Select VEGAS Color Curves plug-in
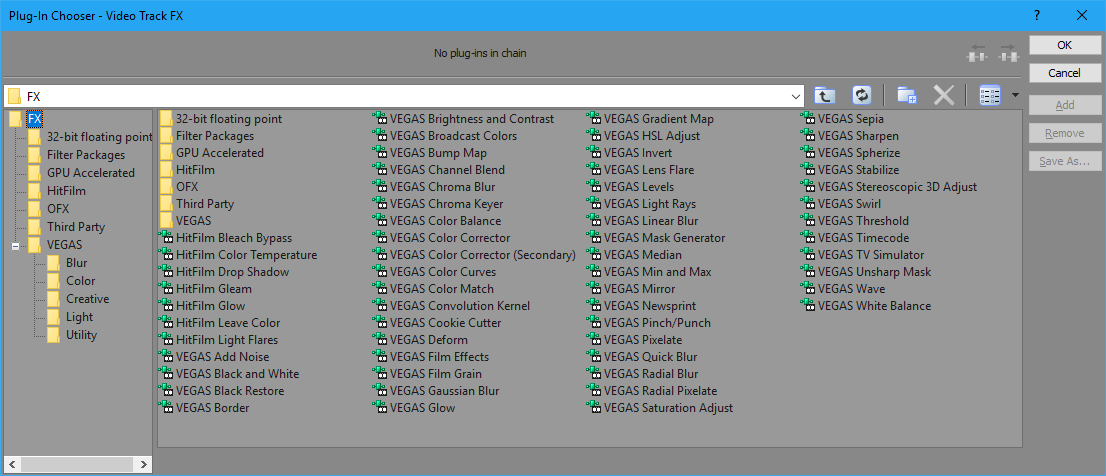Viewport: 1106px width, 476px height. pos(434,271)
